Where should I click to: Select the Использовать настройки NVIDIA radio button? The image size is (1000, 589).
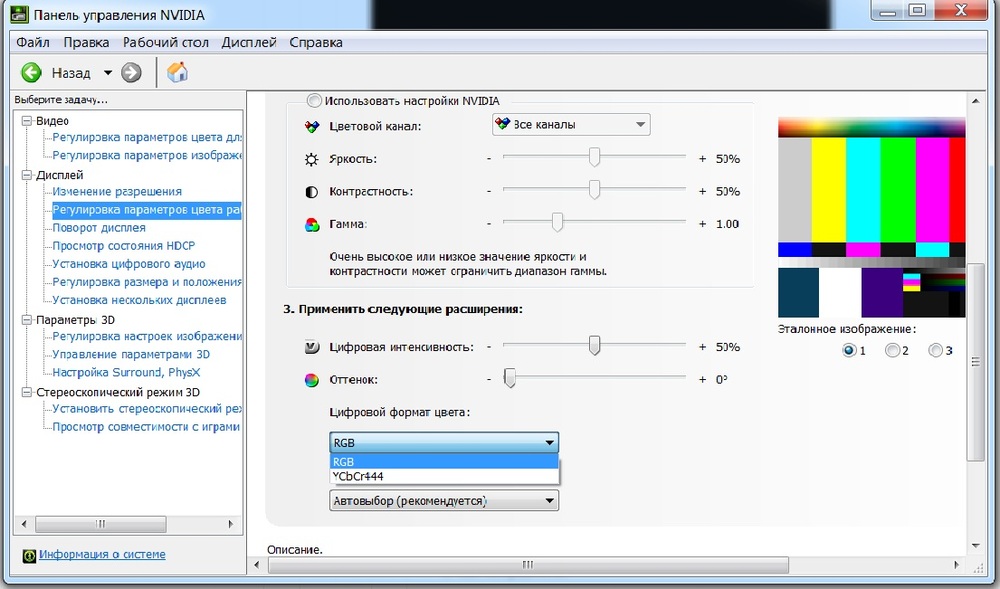[x=314, y=101]
